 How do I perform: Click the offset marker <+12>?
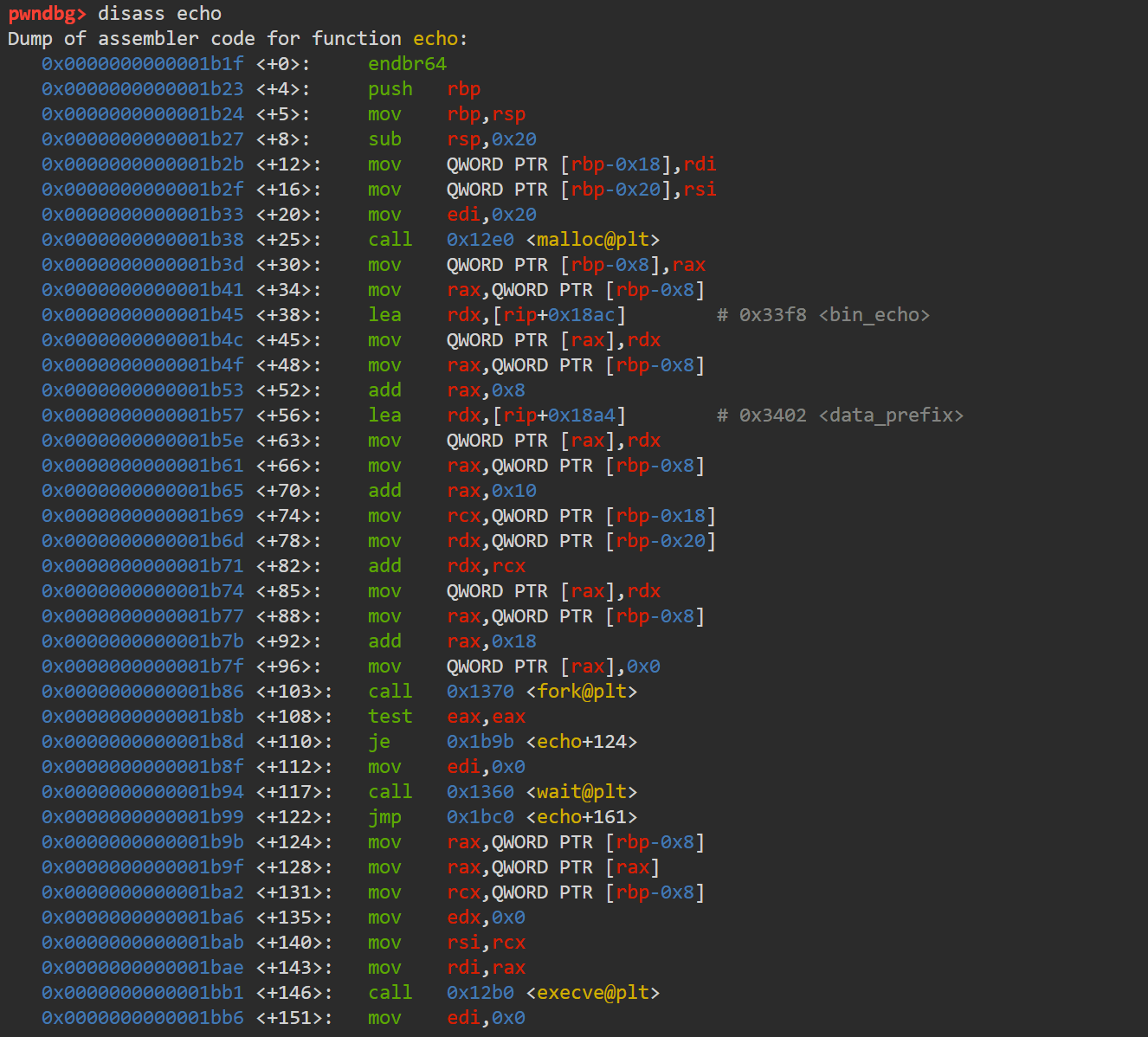point(289,164)
